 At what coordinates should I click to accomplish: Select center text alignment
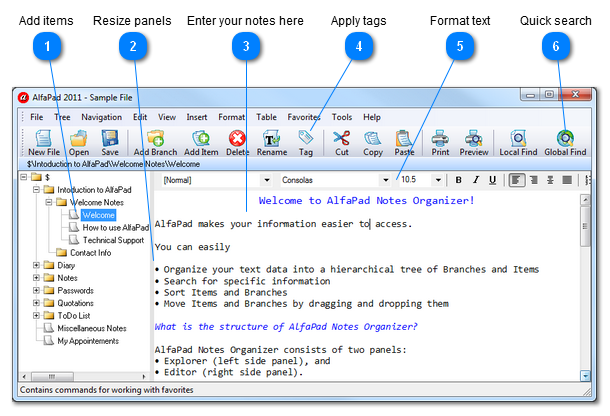point(550,180)
